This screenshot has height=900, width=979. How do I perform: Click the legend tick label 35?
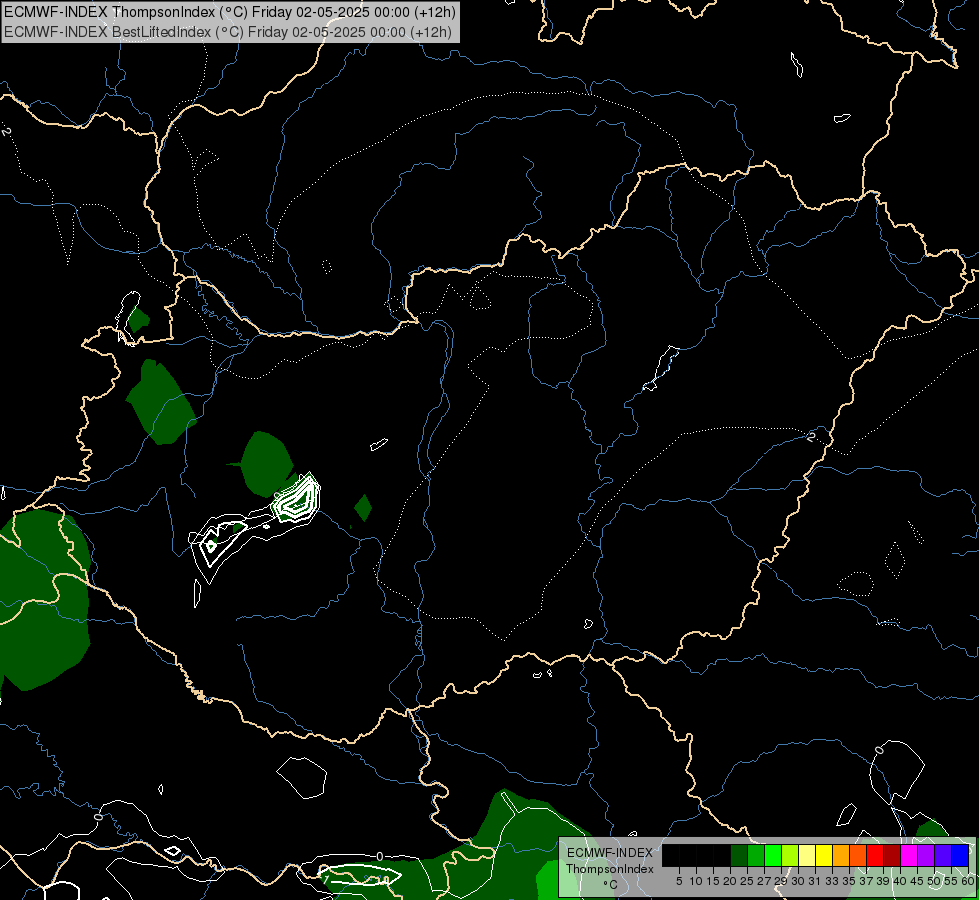850,881
